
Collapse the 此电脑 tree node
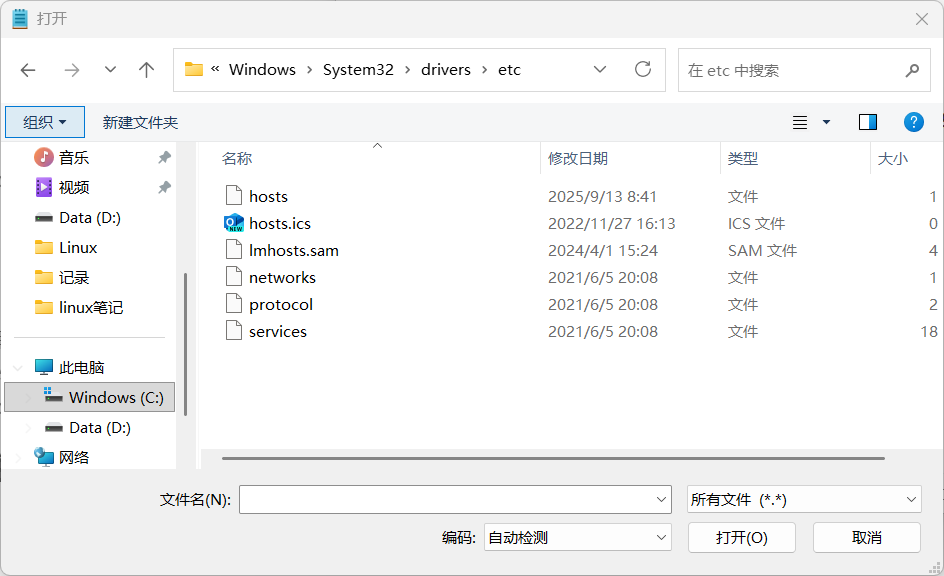click(18, 368)
